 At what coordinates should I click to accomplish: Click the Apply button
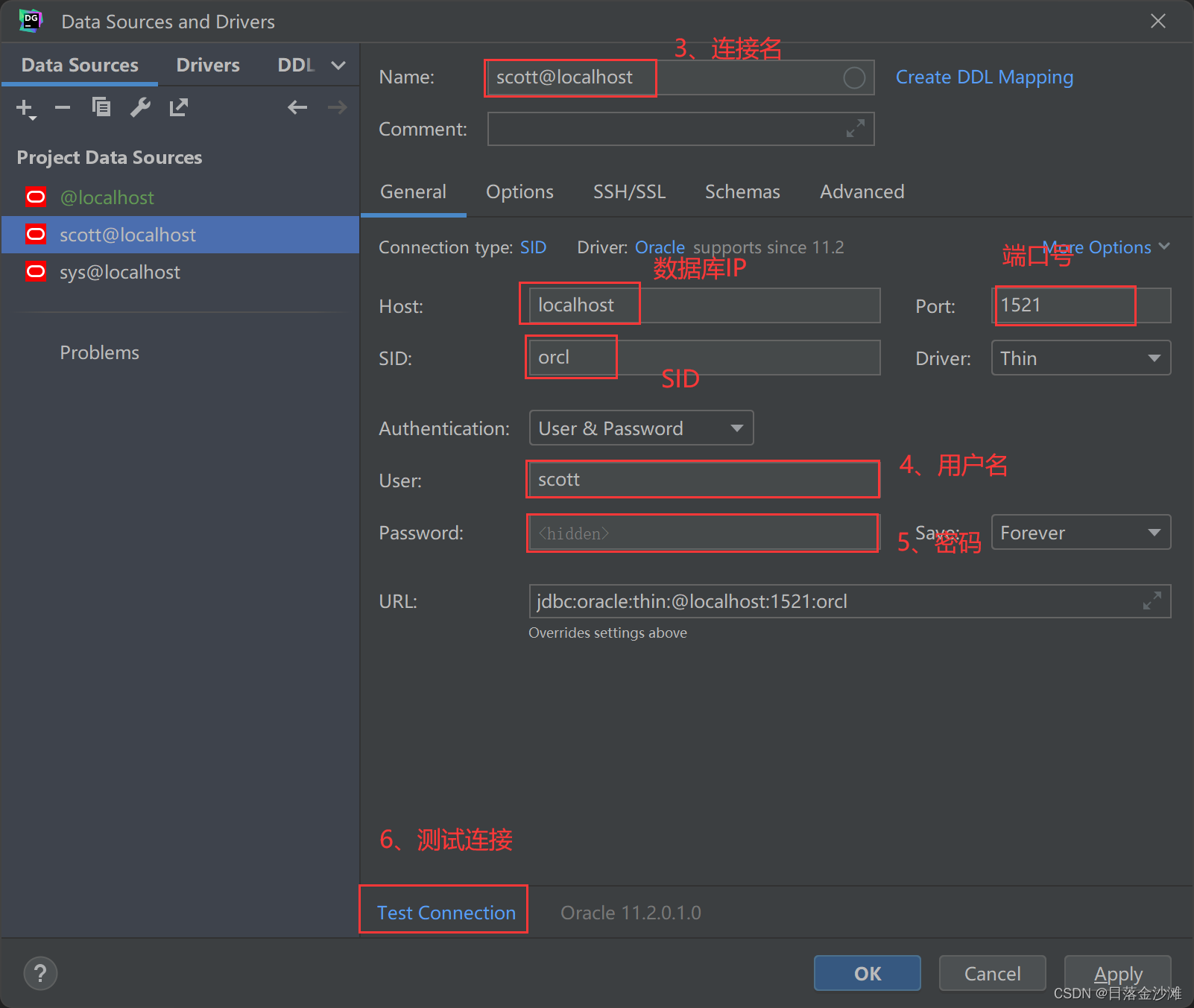(1118, 973)
